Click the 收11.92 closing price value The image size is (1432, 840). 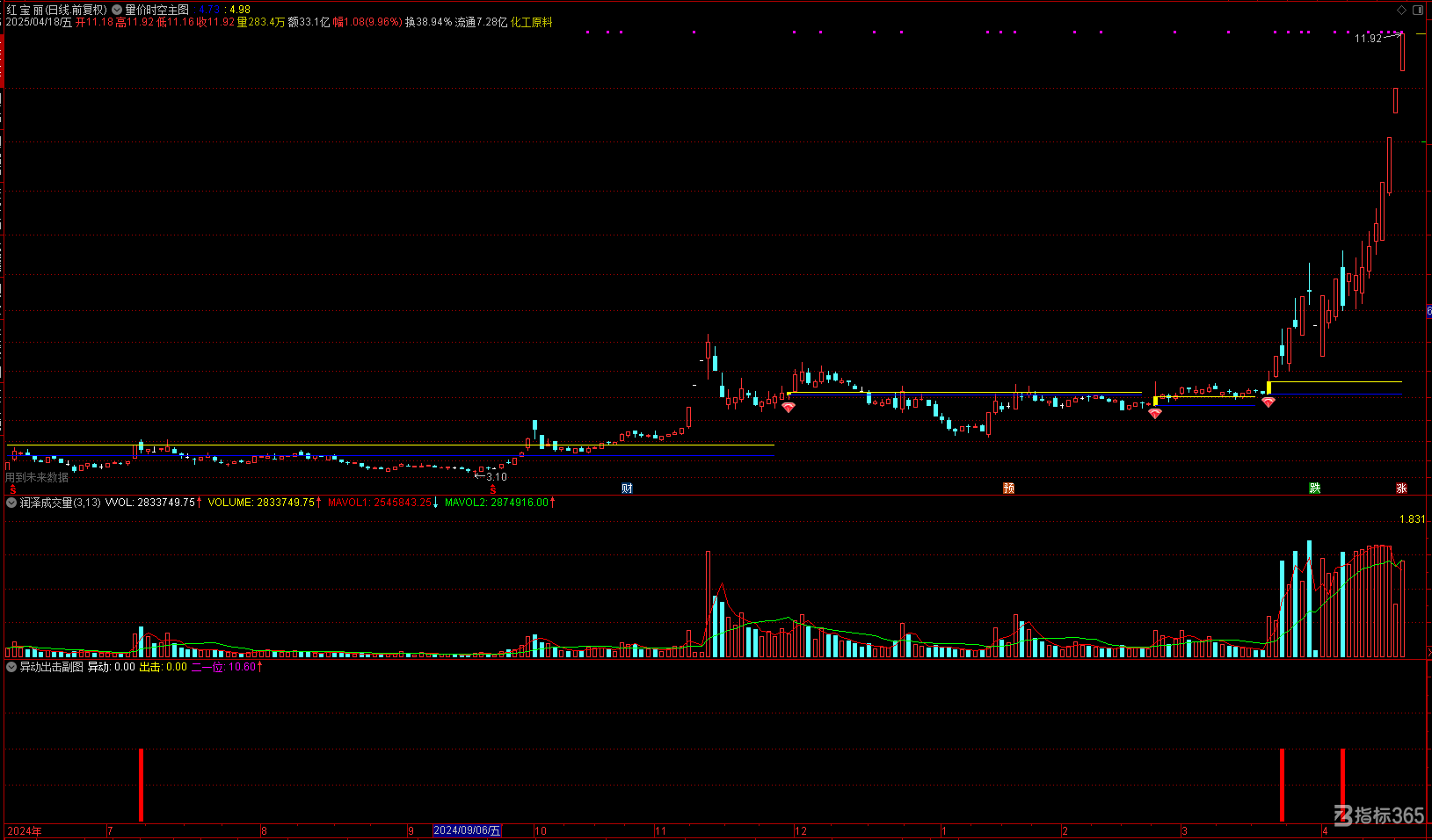pos(215,22)
